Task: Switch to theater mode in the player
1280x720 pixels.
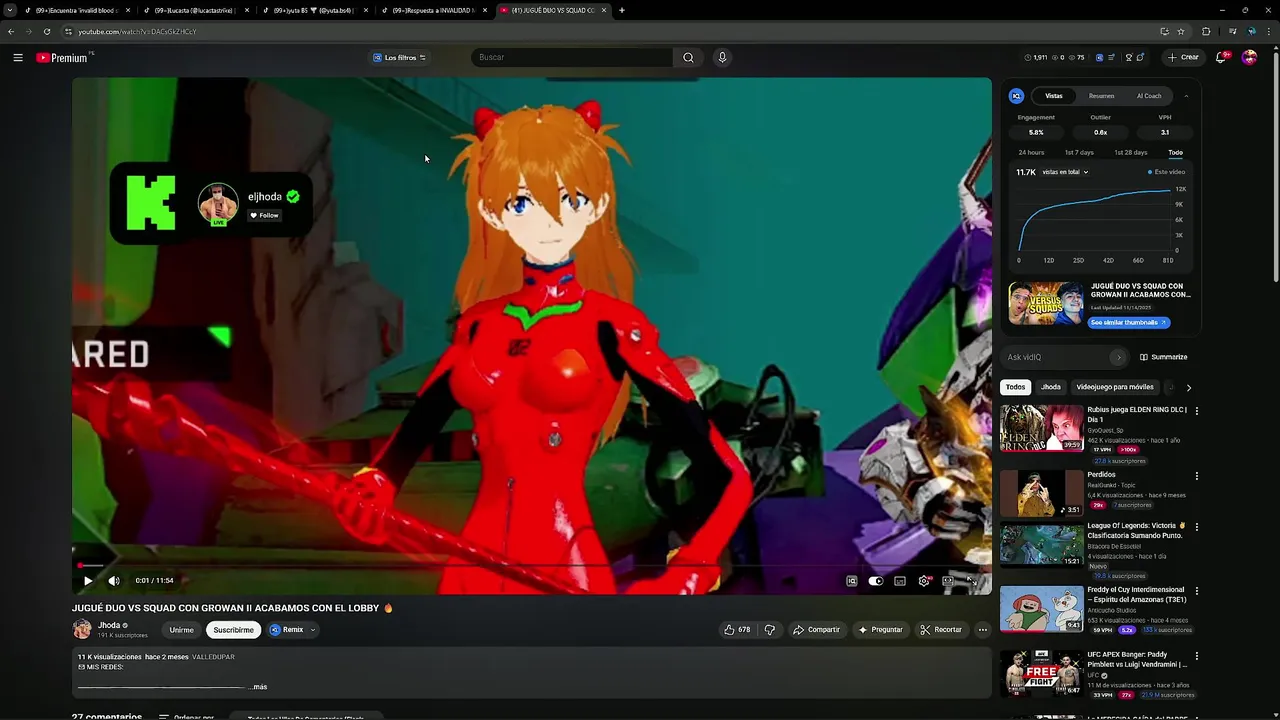Action: pos(948,581)
